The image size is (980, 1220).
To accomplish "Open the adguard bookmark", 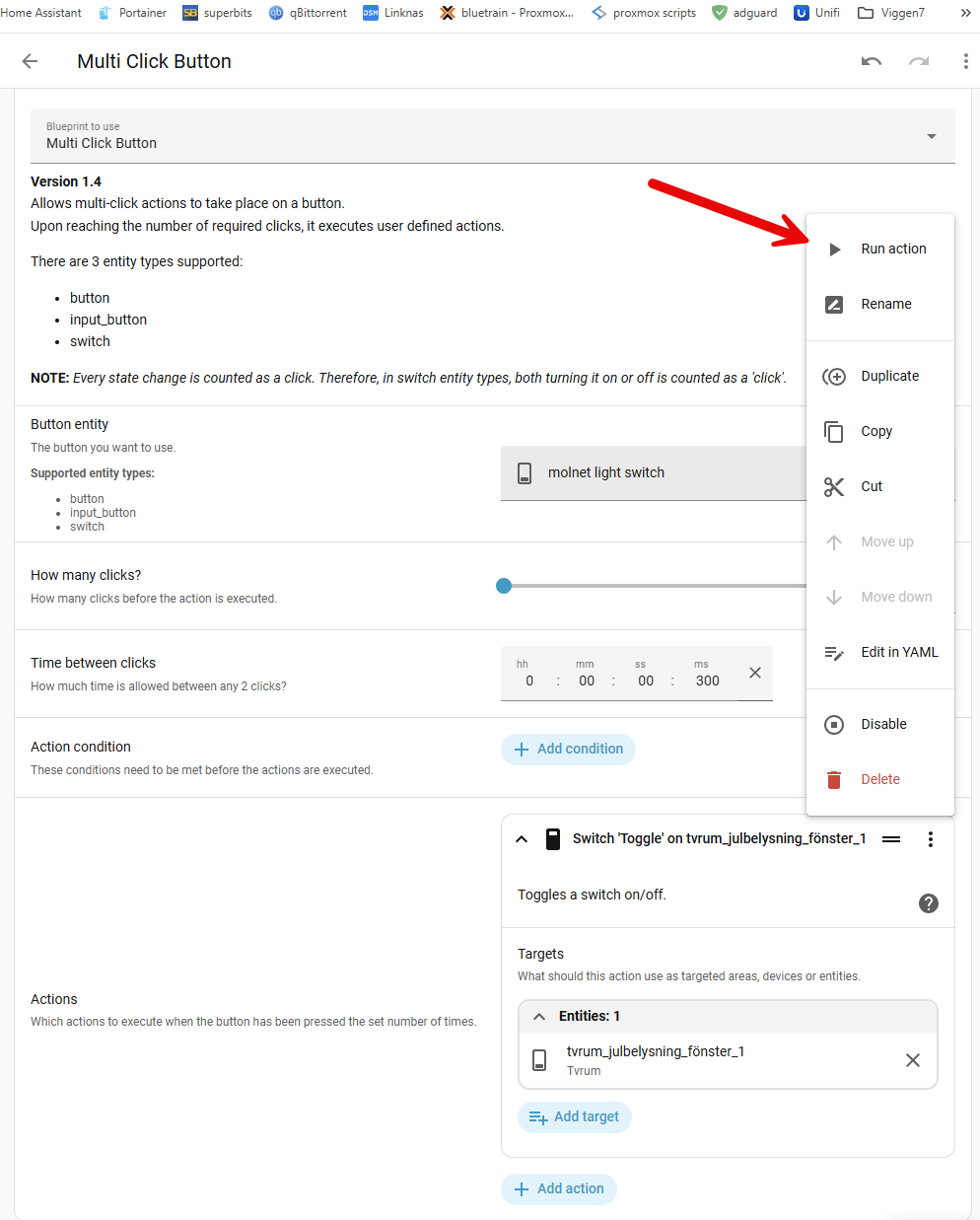I will point(744,13).
